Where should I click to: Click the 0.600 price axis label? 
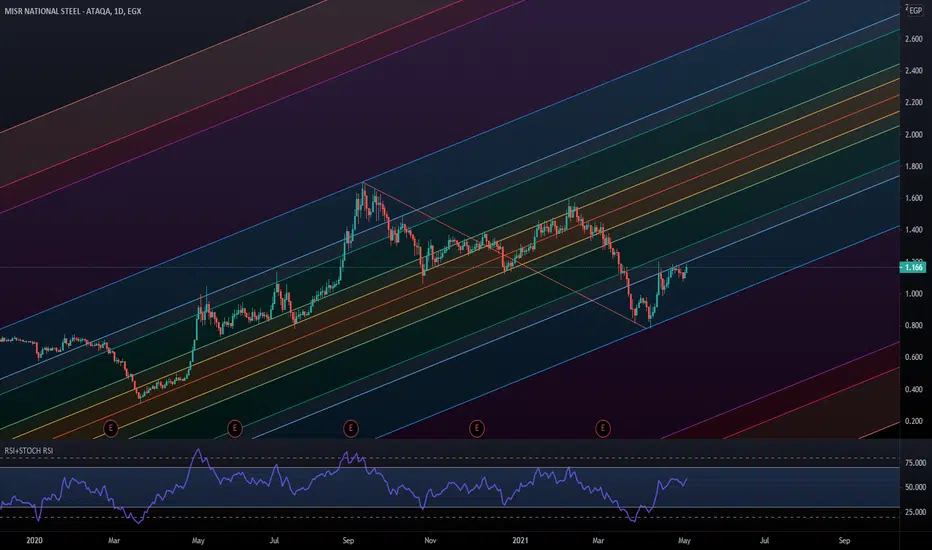(914, 357)
